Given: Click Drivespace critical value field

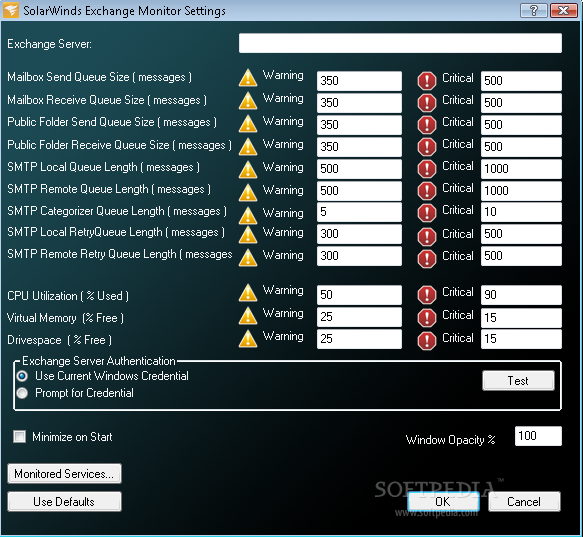Looking at the screenshot, I should click(x=521, y=339).
